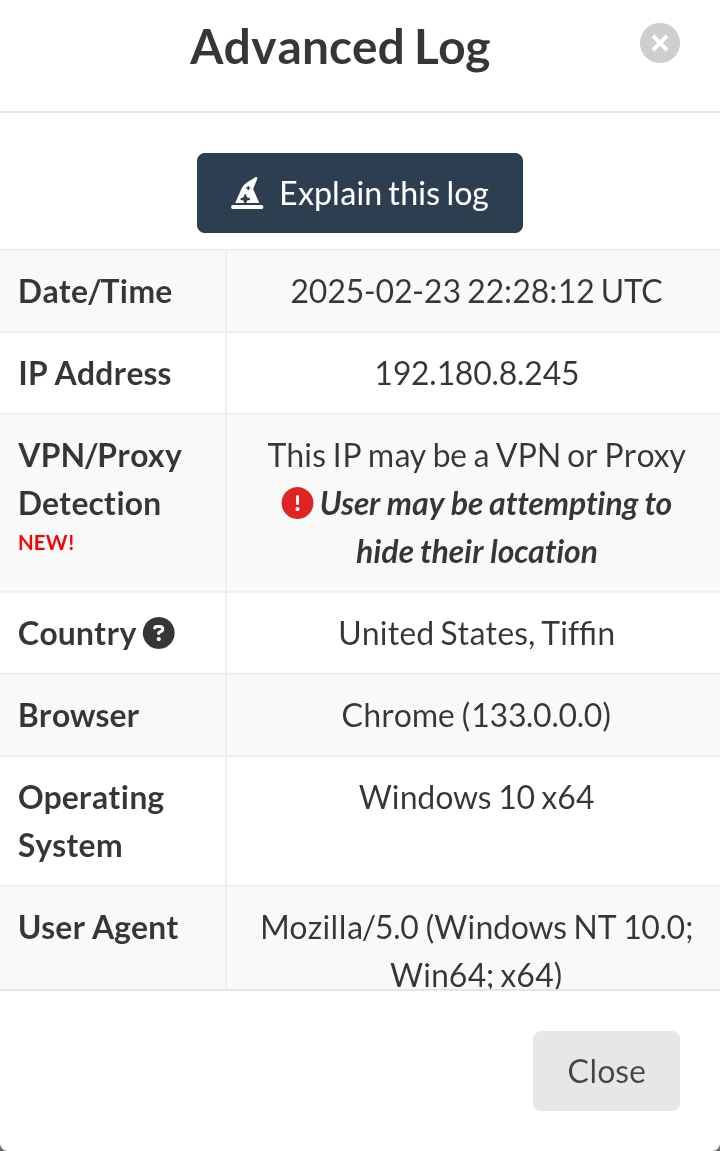Click the VPN/Proxy Detection row label
Image resolution: width=720 pixels, height=1151 pixels.
(x=100, y=479)
